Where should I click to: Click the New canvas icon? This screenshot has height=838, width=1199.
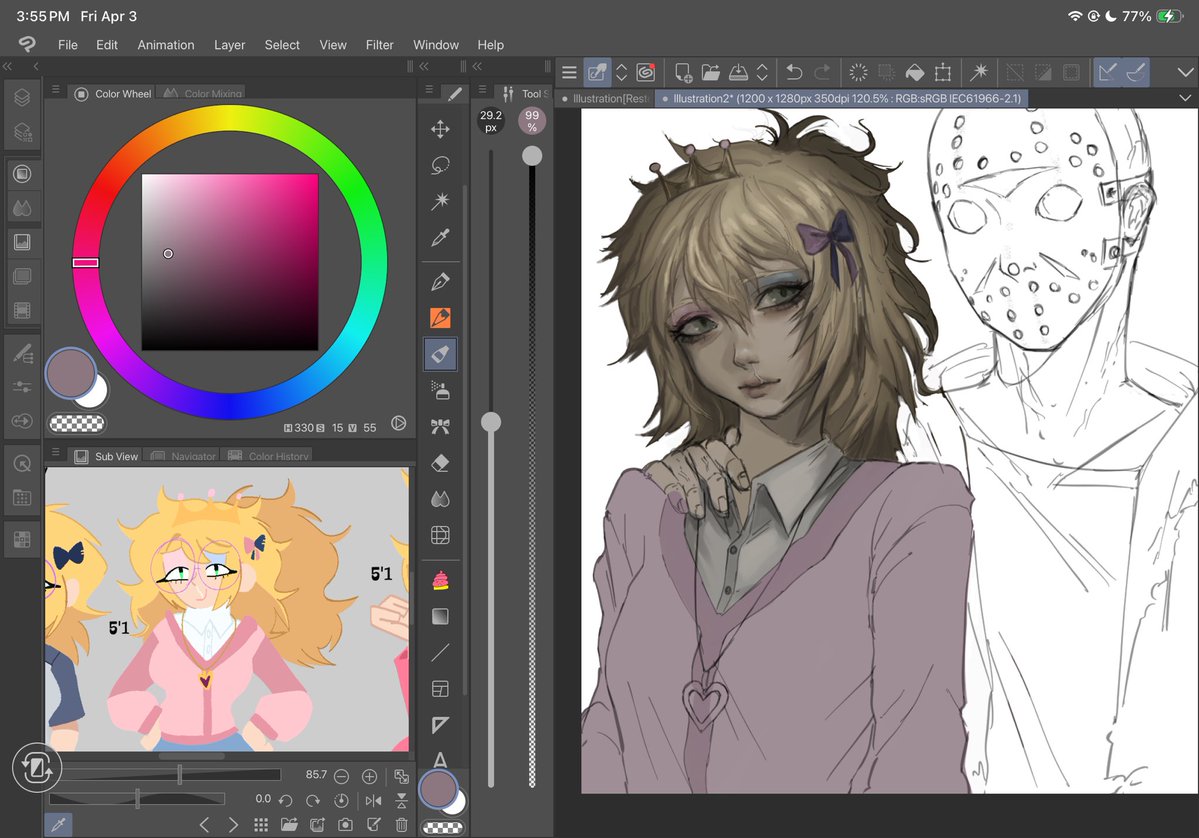(683, 73)
